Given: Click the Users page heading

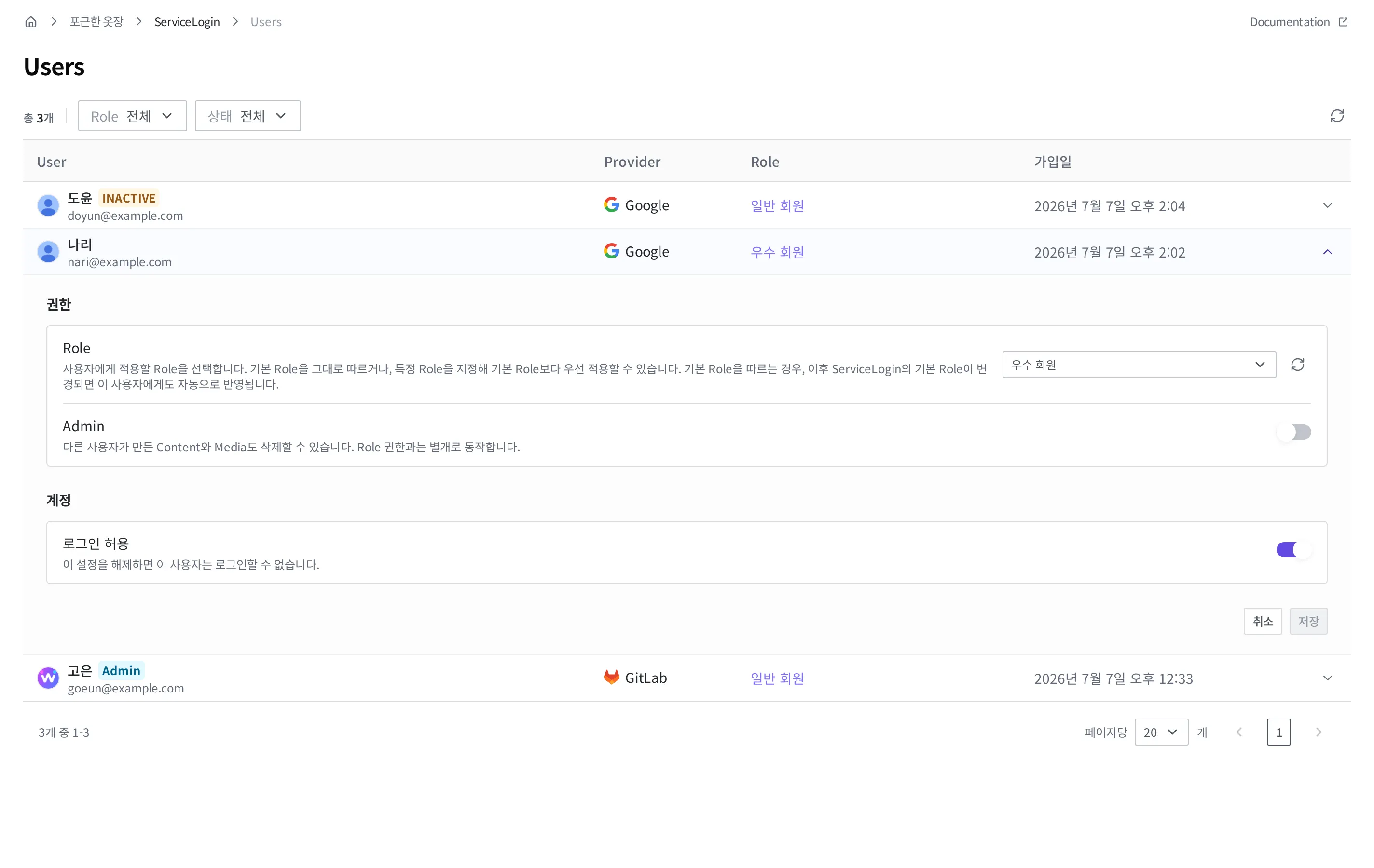Looking at the screenshot, I should tap(54, 67).
